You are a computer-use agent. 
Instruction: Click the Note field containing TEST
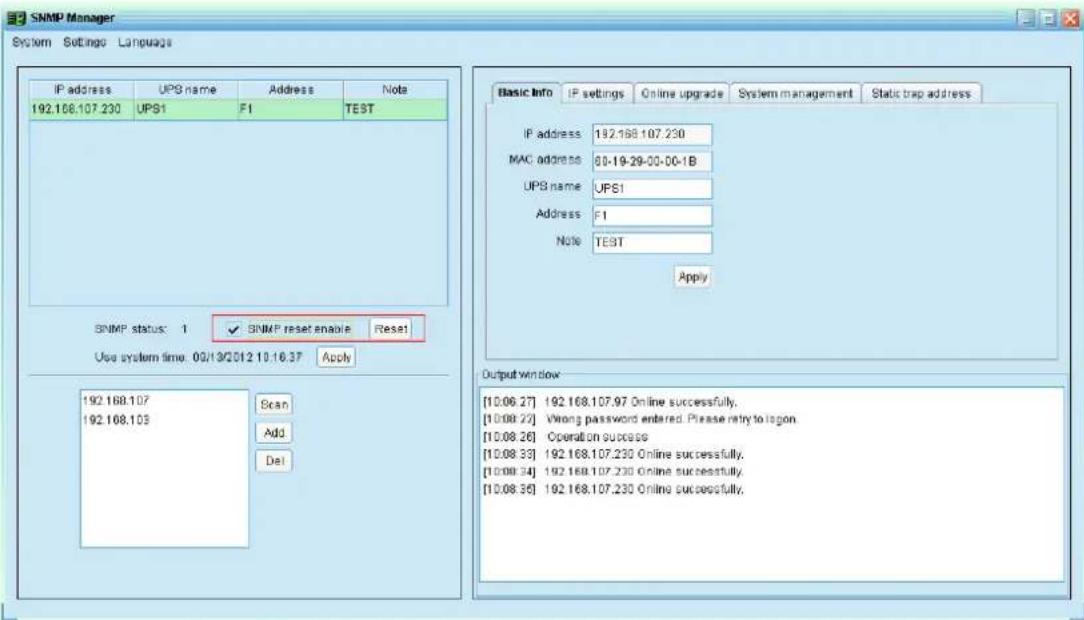click(652, 242)
